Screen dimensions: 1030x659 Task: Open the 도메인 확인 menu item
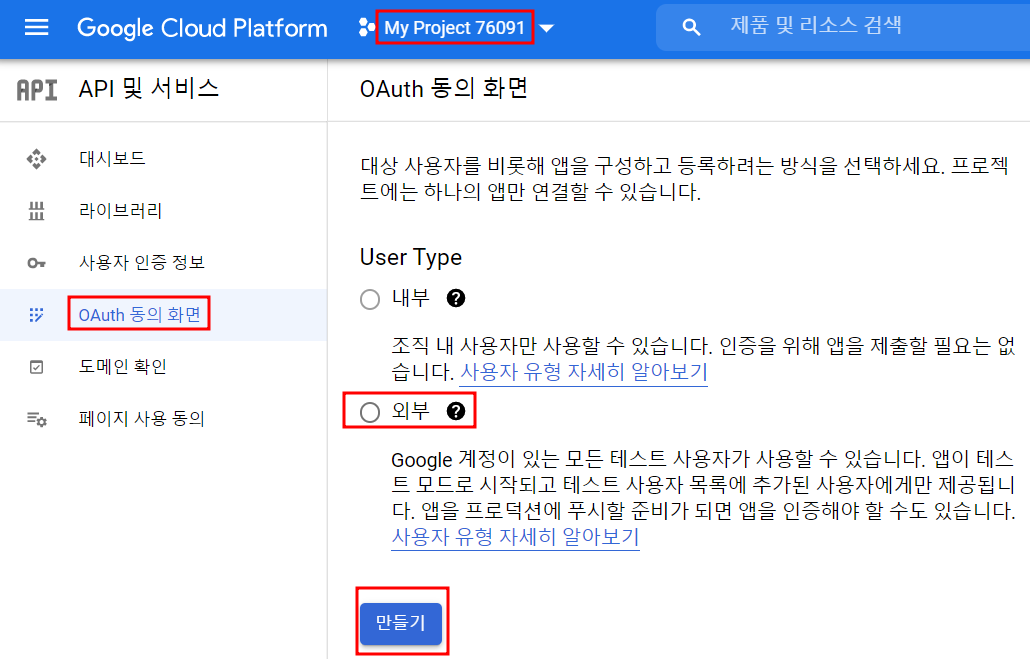click(x=122, y=367)
